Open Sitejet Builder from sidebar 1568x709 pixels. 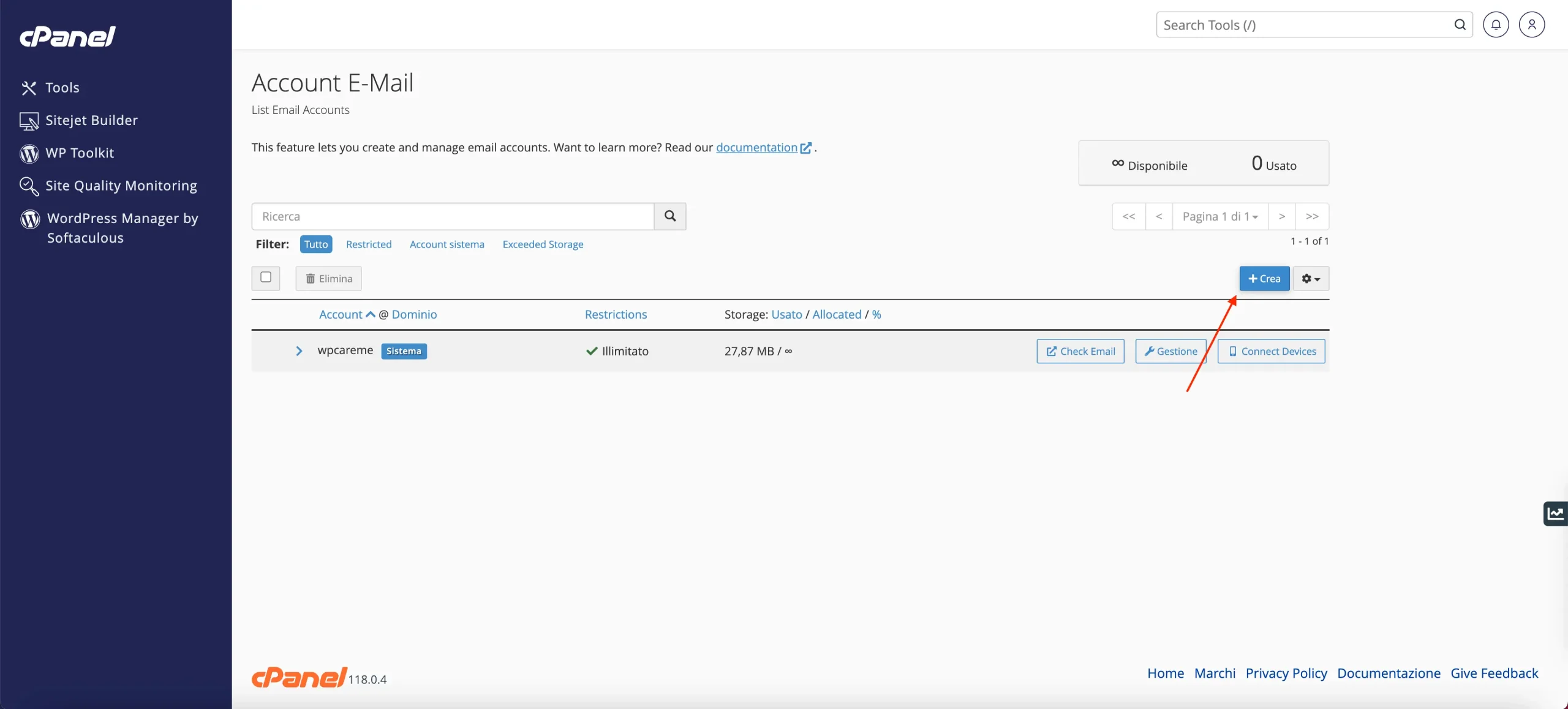91,120
